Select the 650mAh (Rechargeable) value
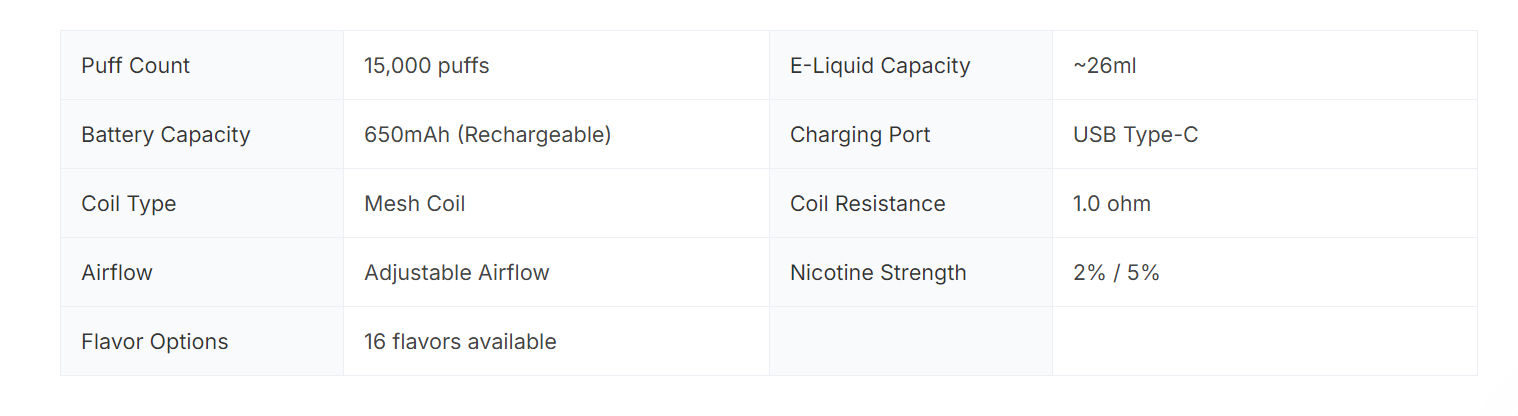Image resolution: width=1518 pixels, height=416 pixels. pos(488,134)
